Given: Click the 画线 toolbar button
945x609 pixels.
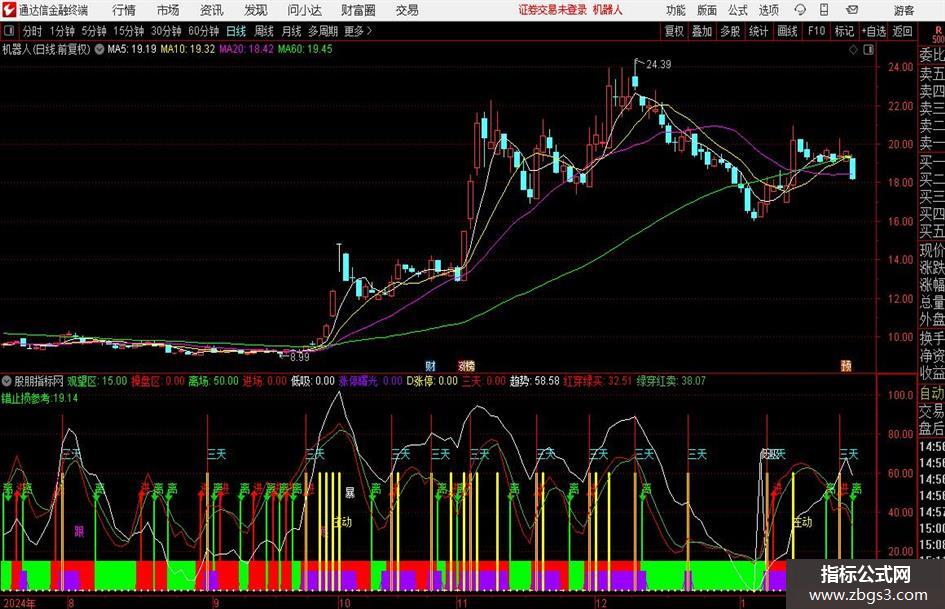Looking at the screenshot, I should tap(787, 31).
